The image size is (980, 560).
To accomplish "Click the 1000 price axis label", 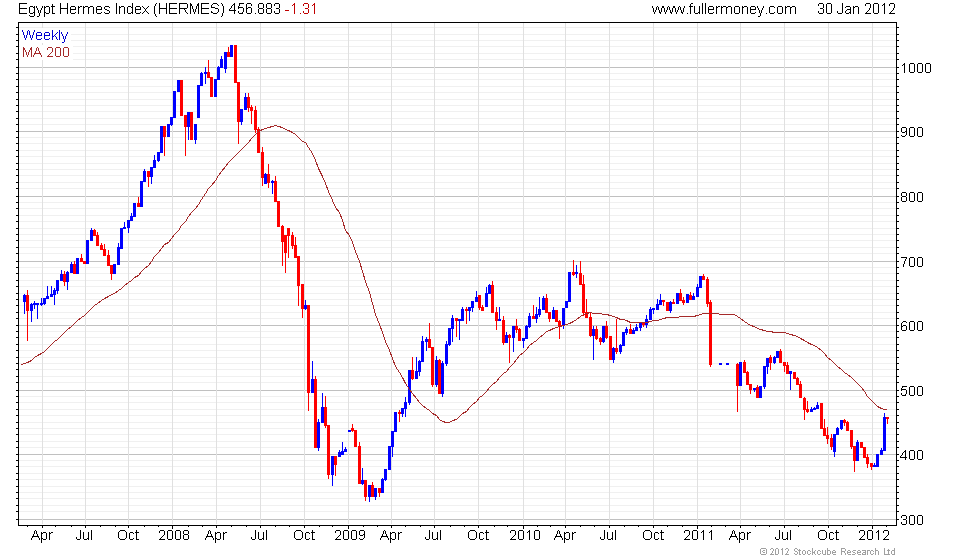I will tap(916, 68).
